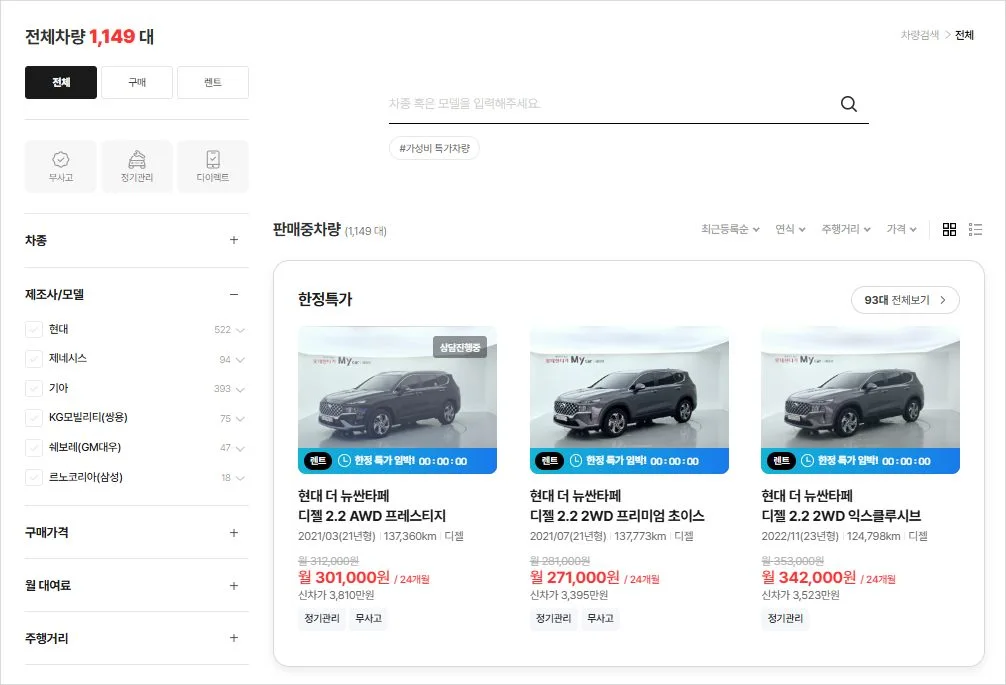The height and width of the screenshot is (685, 1006).
Task: Switch to the 구매 tab
Action: [x=136, y=82]
